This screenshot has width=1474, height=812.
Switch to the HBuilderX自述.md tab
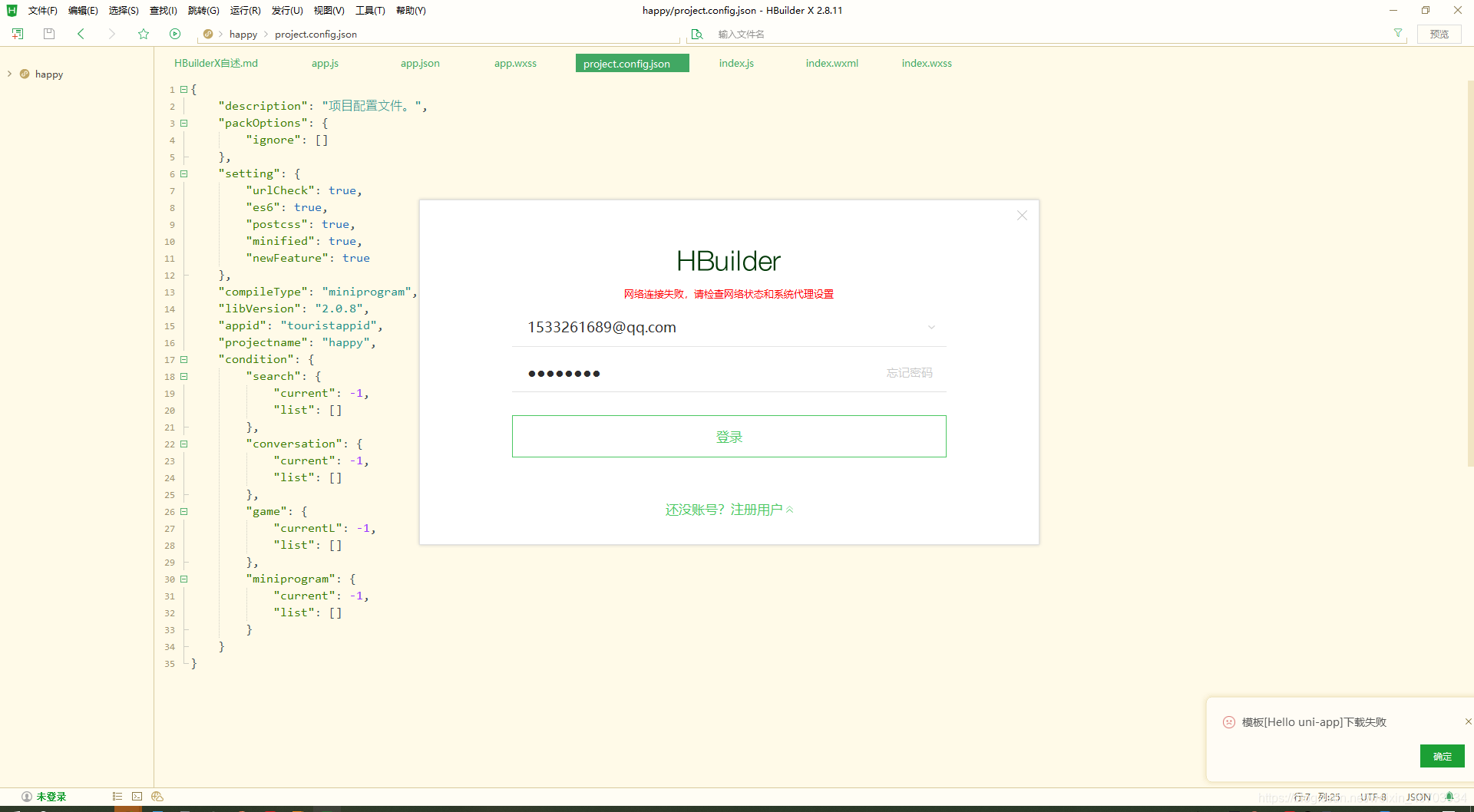pyautogui.click(x=216, y=63)
